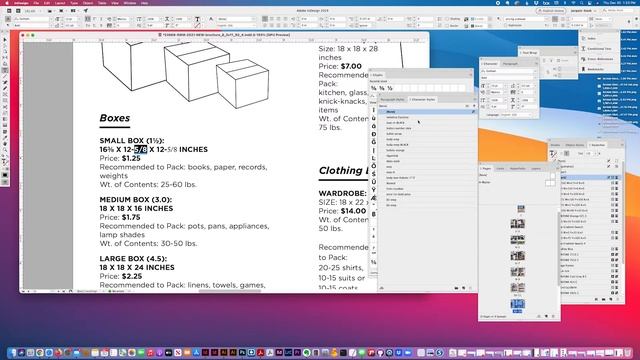The height and width of the screenshot is (360, 640).
Task: Toggle the Hyphenate checkbox
Action: click(506, 25)
